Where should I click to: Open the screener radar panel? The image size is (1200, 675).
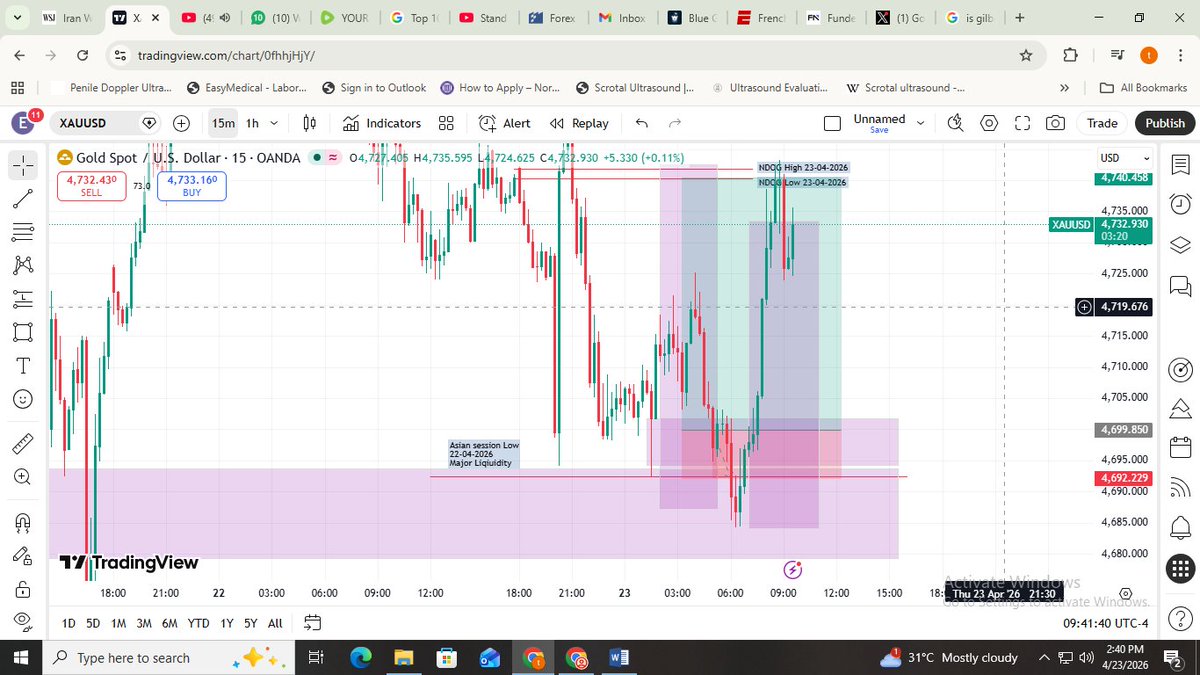1179,368
